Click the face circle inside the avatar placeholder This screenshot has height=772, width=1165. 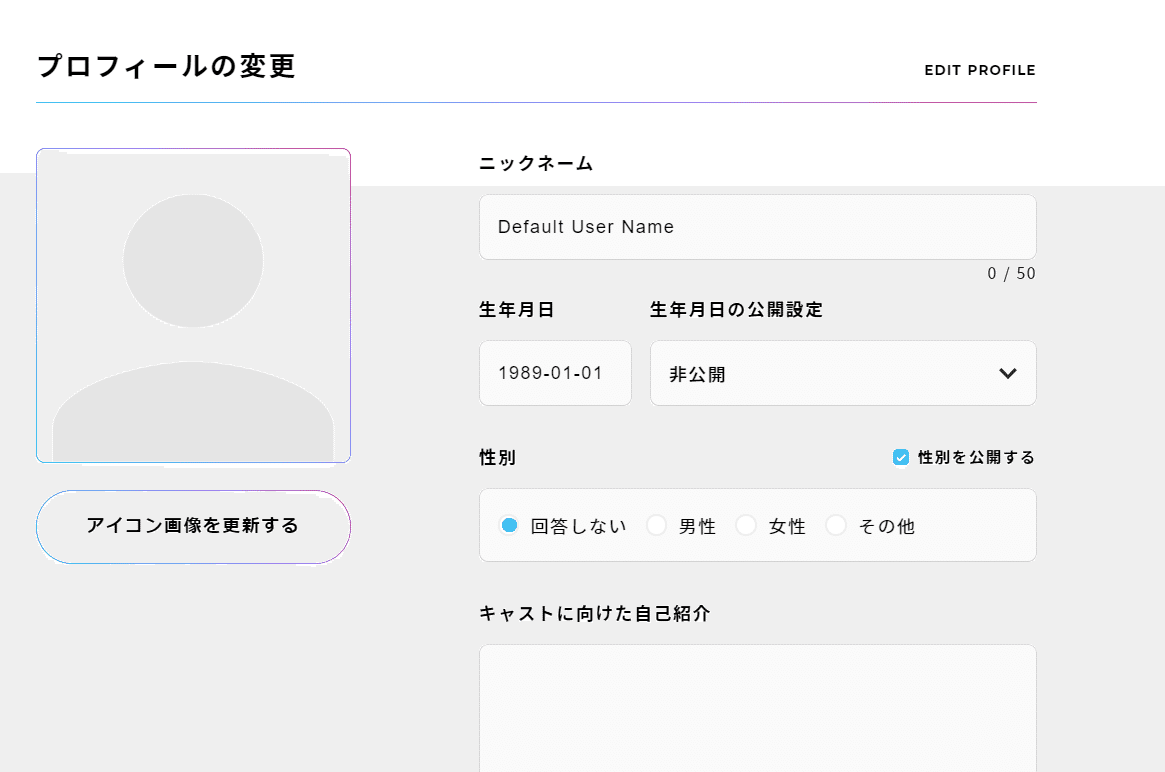pyautogui.click(x=193, y=259)
